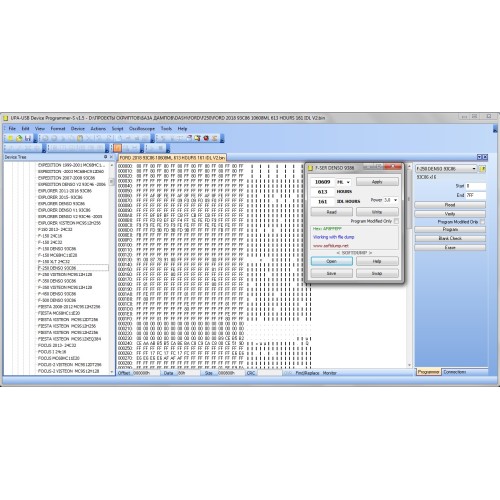
Task: Click the close document icon above the programmer panel
Action: [x=485, y=157]
